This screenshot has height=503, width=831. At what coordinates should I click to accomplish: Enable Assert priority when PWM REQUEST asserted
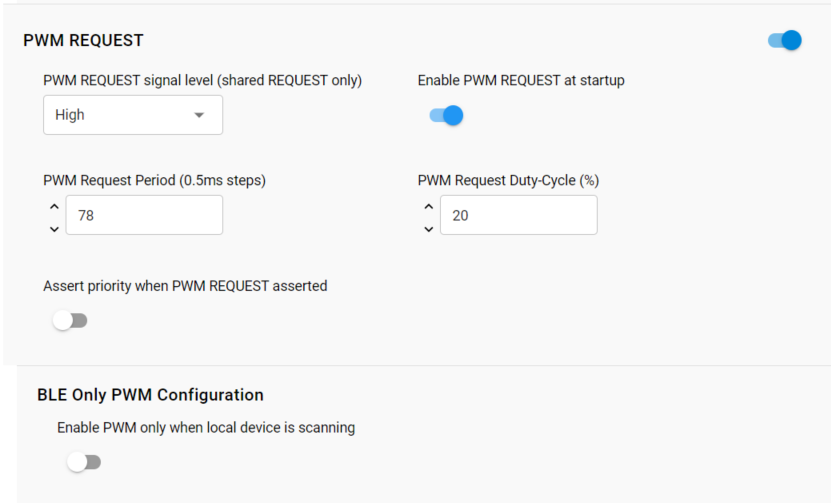point(70,321)
